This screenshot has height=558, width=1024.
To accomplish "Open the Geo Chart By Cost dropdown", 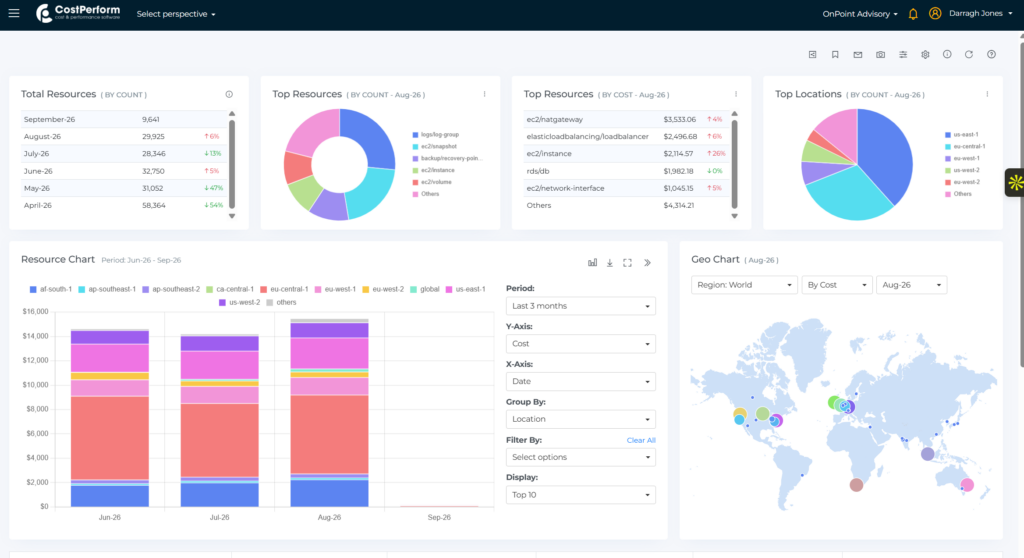I will point(837,285).
